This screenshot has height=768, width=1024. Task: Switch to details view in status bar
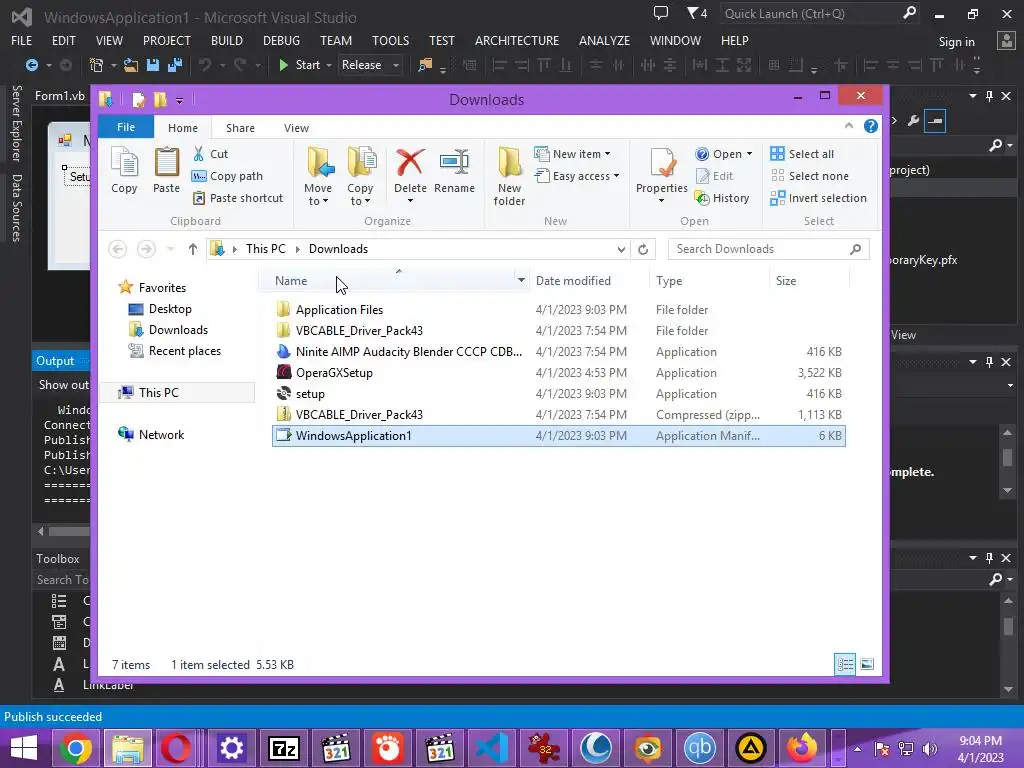tap(845, 665)
